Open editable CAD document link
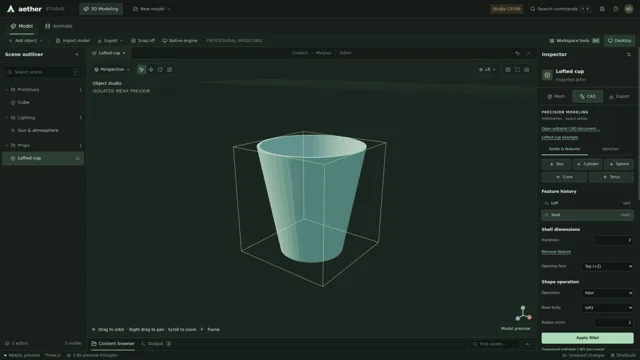This screenshot has width=640, height=360. 570,129
